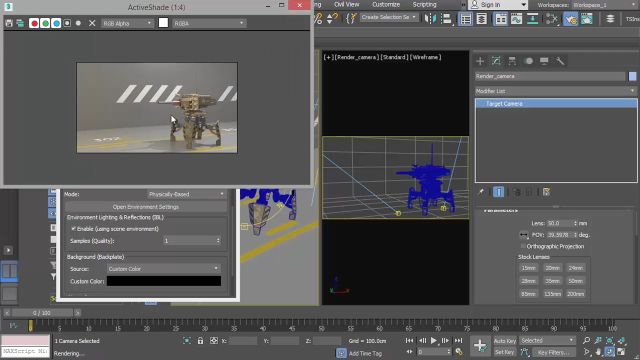Toggle the Scene Explorer icon
The width and height of the screenshot is (640, 360).
click(466, 19)
